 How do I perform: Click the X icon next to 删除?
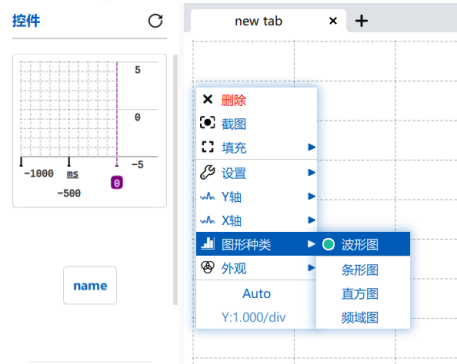[207, 99]
